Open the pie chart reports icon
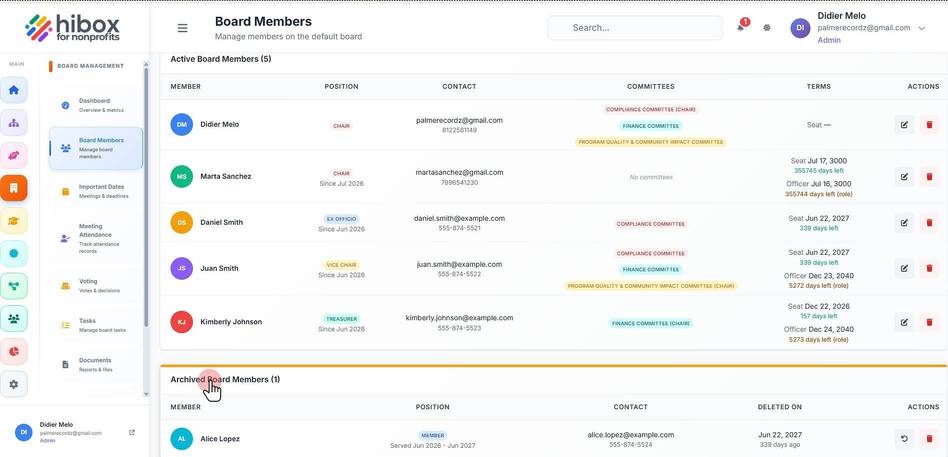 [x=14, y=351]
